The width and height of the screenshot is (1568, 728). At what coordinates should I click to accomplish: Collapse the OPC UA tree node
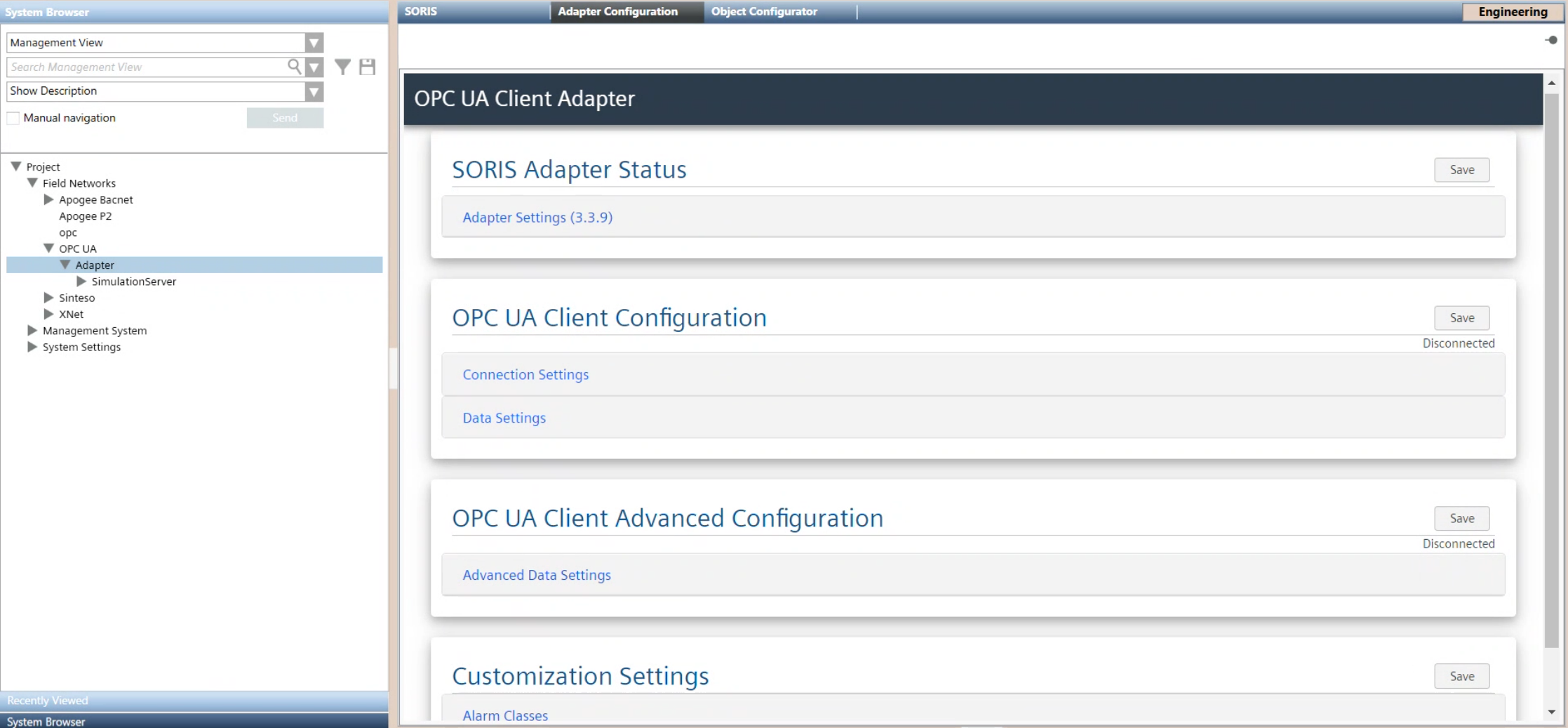click(x=48, y=249)
